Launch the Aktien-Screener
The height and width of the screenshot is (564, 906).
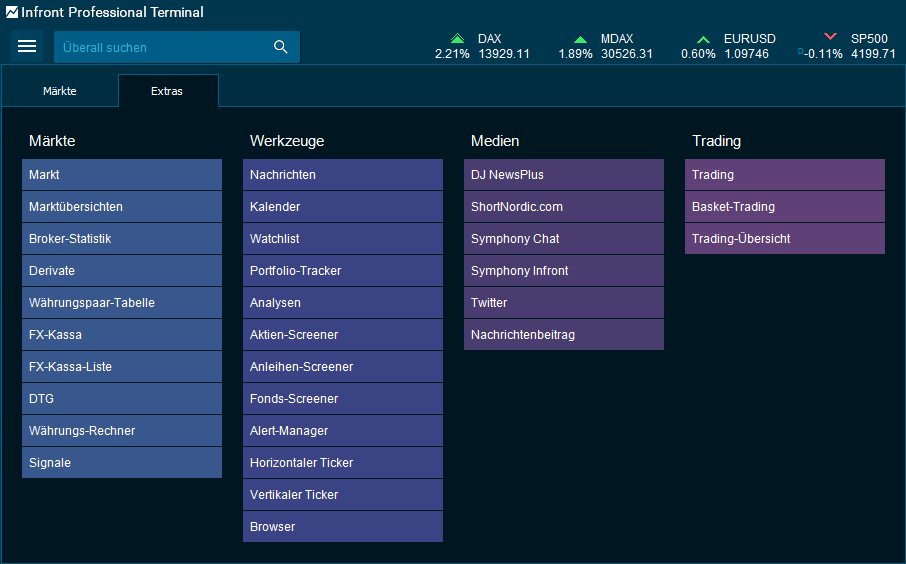pos(343,335)
